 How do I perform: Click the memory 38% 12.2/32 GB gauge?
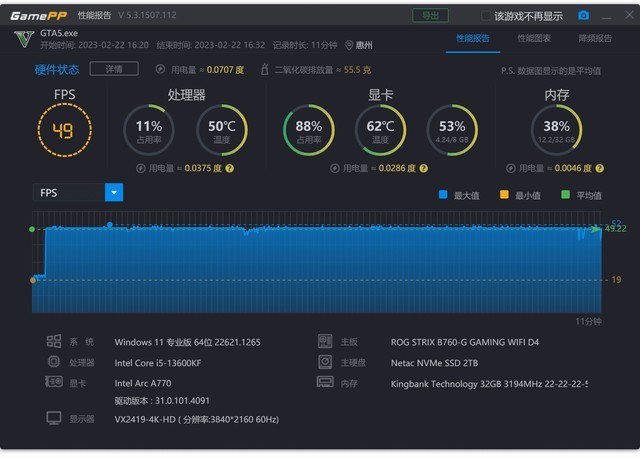[x=556, y=130]
